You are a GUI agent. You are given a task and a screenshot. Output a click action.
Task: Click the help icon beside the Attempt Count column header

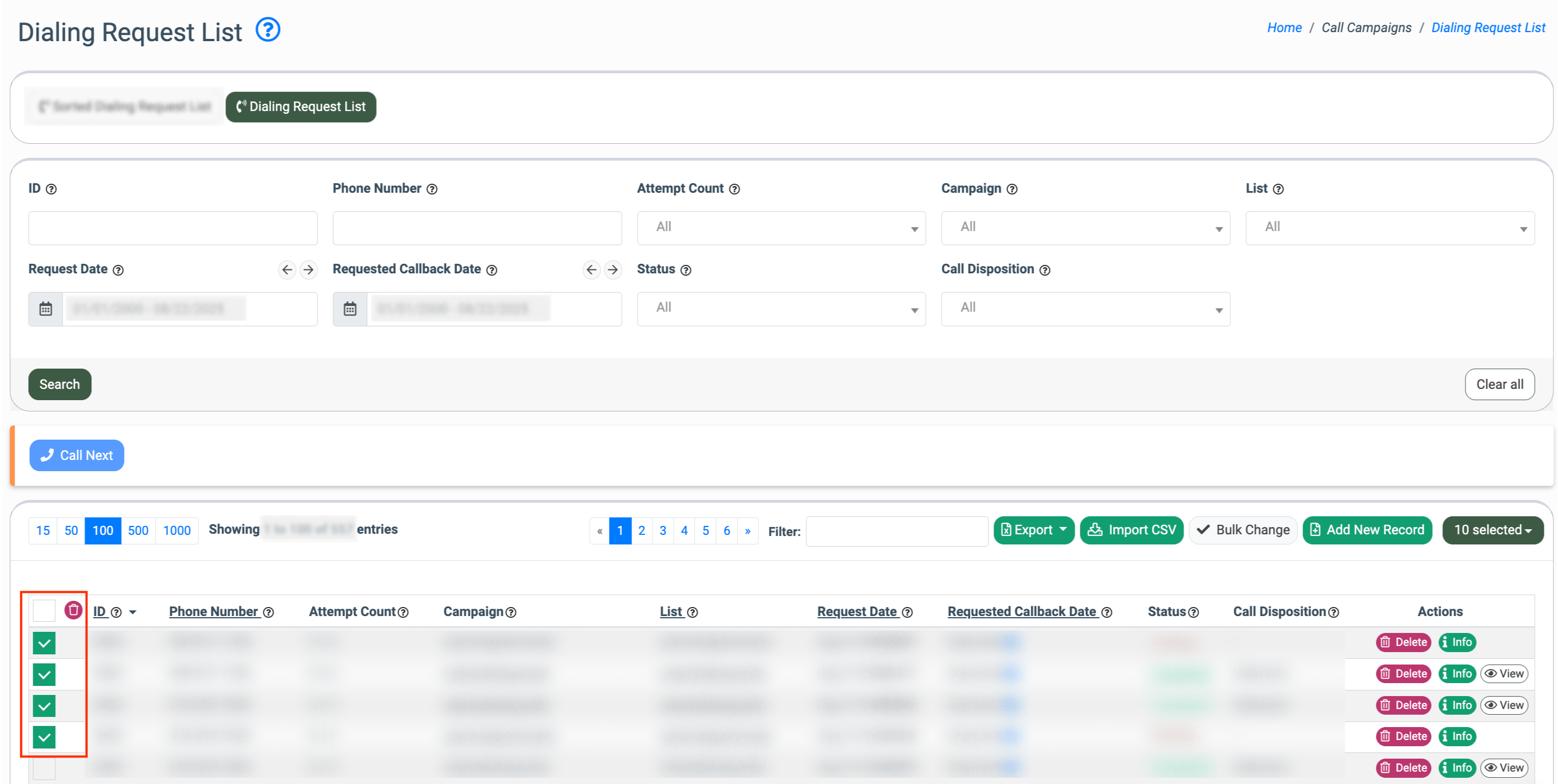(x=403, y=612)
